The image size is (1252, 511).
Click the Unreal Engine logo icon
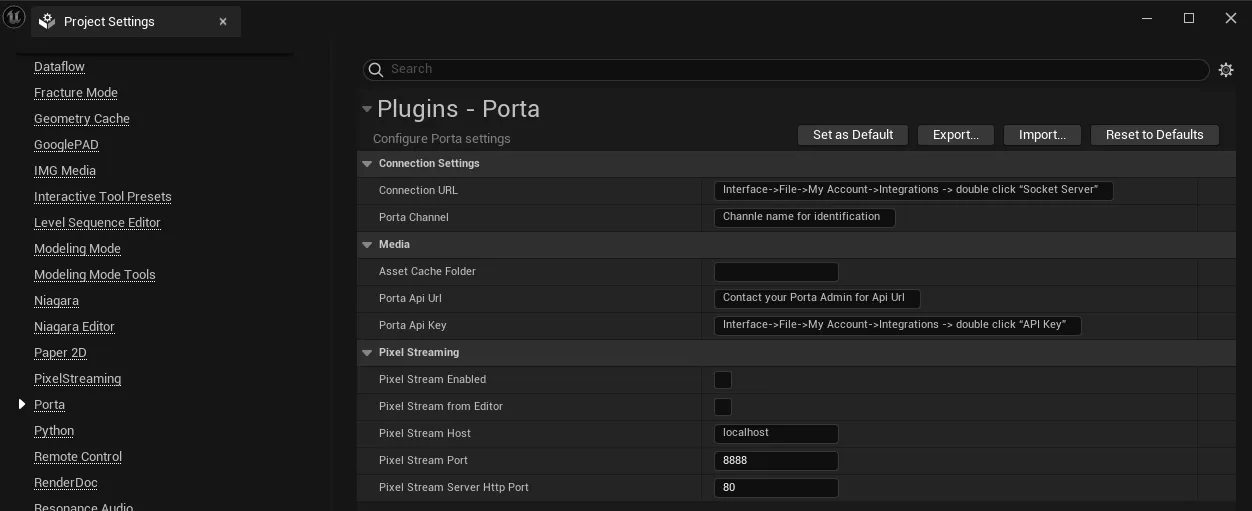point(14,18)
